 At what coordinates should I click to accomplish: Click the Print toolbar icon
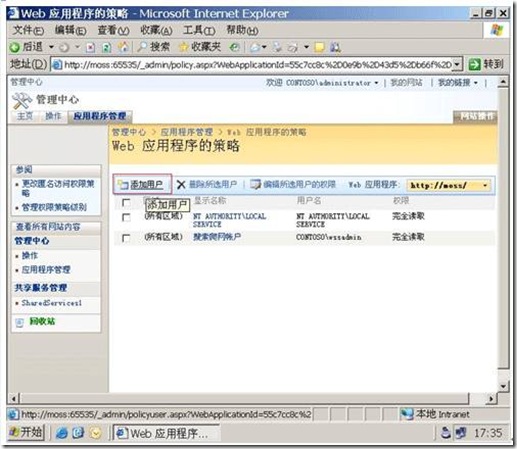[x=277, y=47]
